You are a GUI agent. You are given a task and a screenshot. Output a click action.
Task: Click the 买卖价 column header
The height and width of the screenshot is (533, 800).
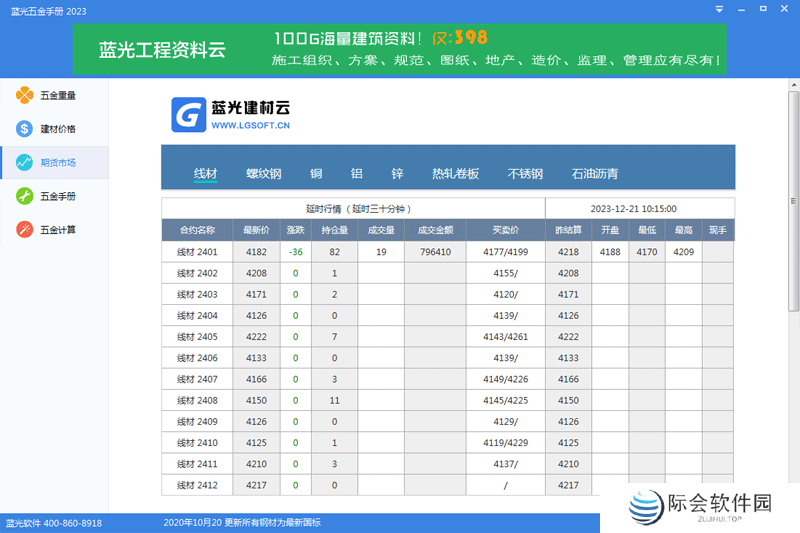506,231
